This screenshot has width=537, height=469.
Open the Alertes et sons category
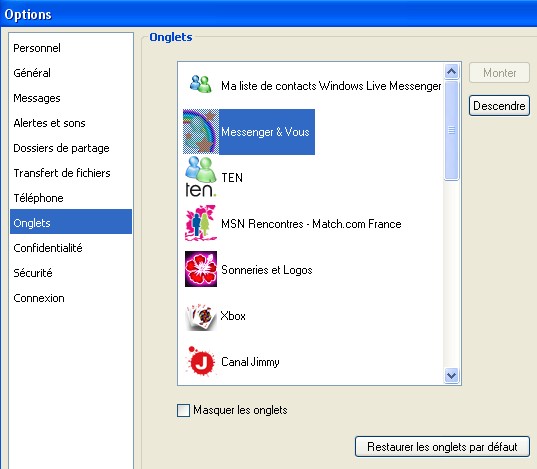(x=49, y=123)
